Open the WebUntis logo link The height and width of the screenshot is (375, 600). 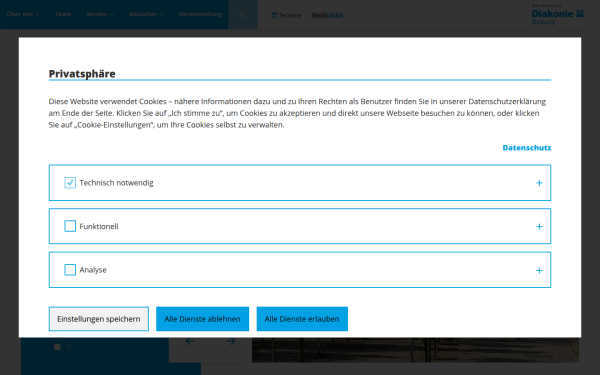[x=327, y=15]
